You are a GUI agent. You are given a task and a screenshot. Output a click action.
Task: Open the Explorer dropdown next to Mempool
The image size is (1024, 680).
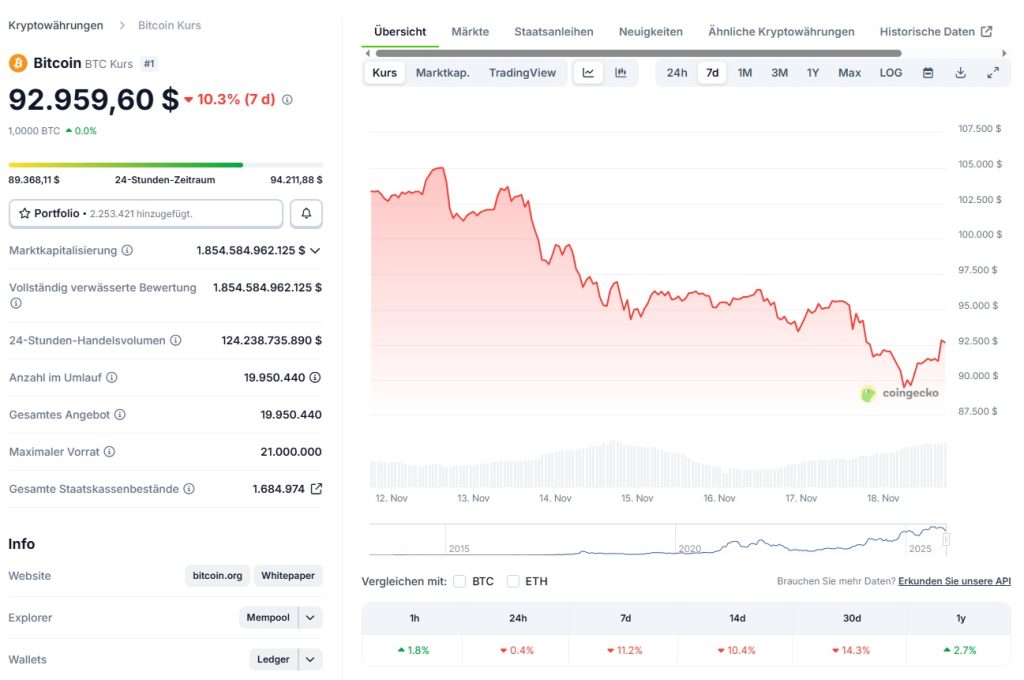coord(311,617)
